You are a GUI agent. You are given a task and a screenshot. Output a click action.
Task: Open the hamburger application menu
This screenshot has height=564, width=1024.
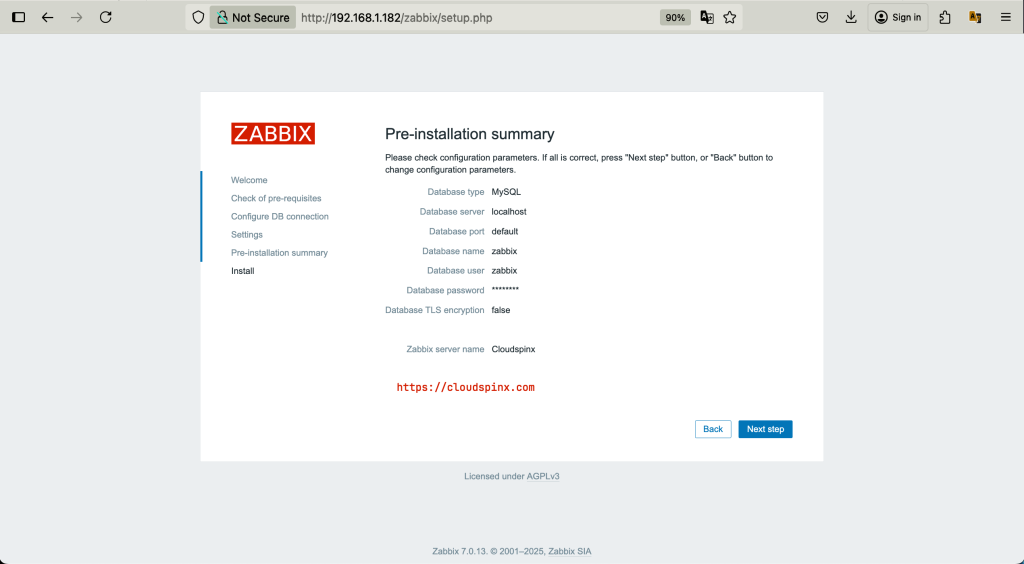click(1006, 18)
